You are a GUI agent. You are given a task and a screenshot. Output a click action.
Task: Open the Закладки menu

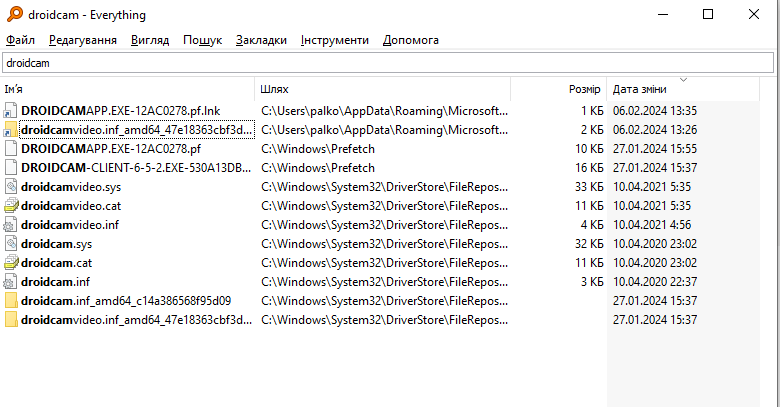(x=261, y=40)
